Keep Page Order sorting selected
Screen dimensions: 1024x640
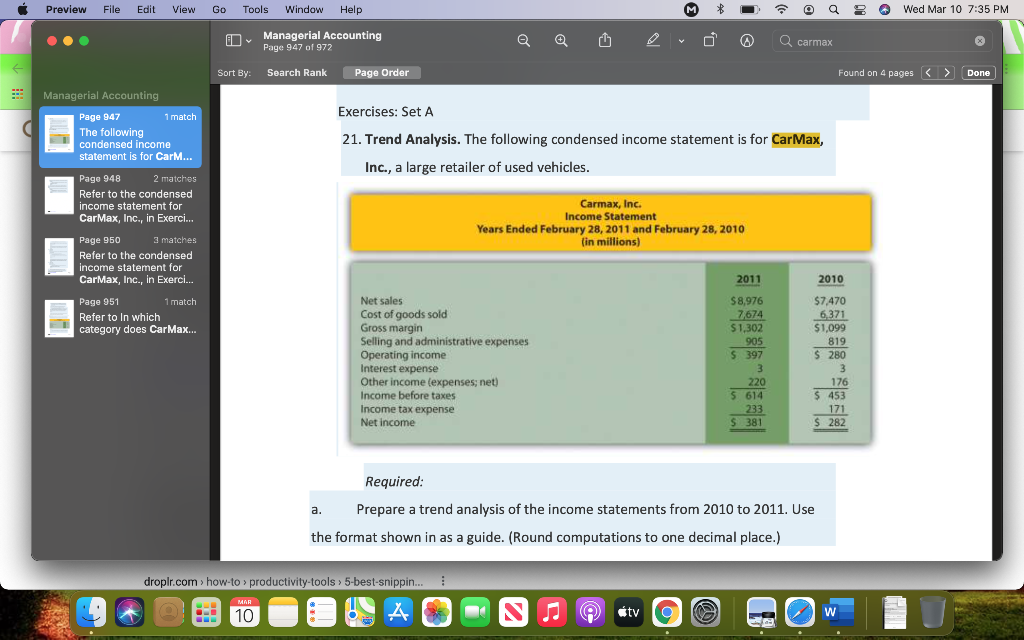[383, 72]
